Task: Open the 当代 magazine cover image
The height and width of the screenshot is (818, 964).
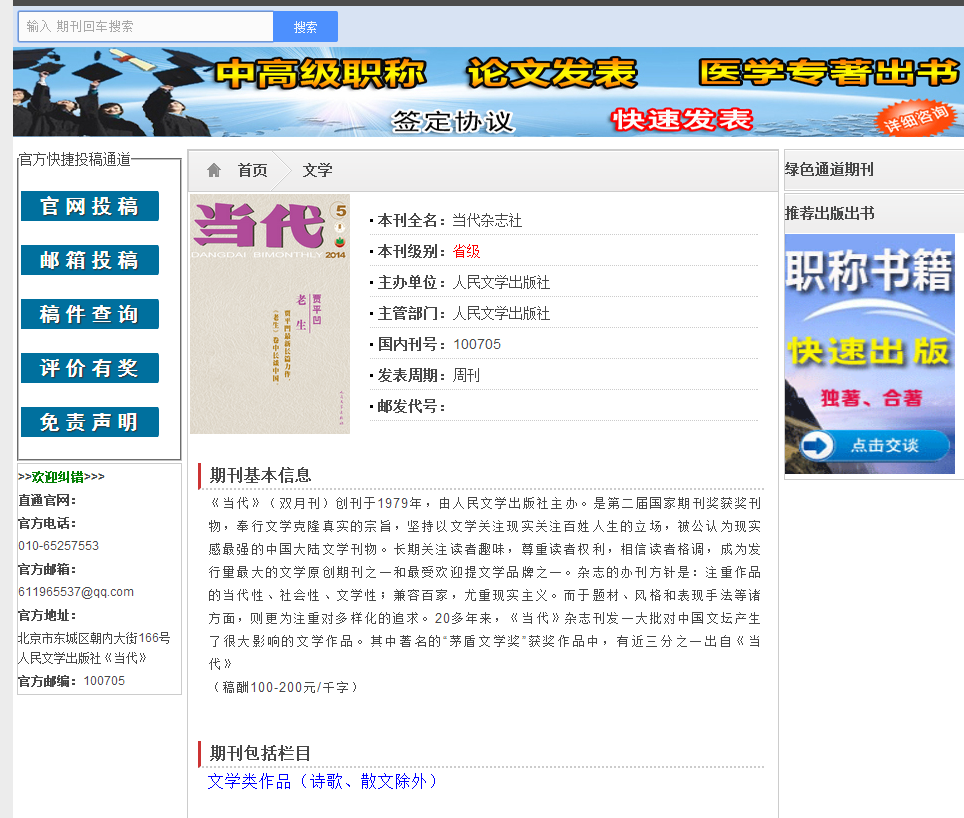Action: pyautogui.click(x=270, y=313)
